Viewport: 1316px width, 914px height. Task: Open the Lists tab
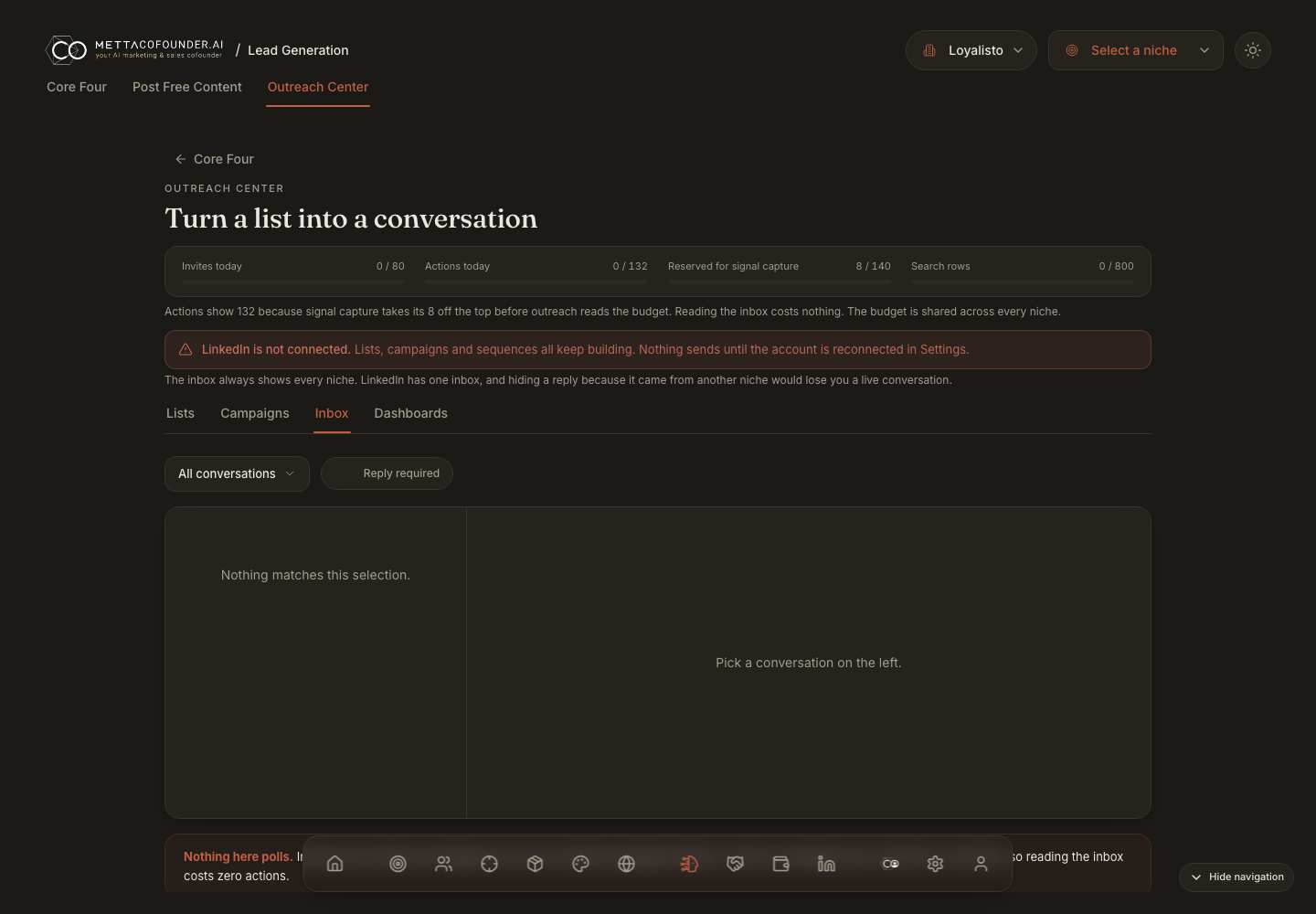click(x=180, y=413)
